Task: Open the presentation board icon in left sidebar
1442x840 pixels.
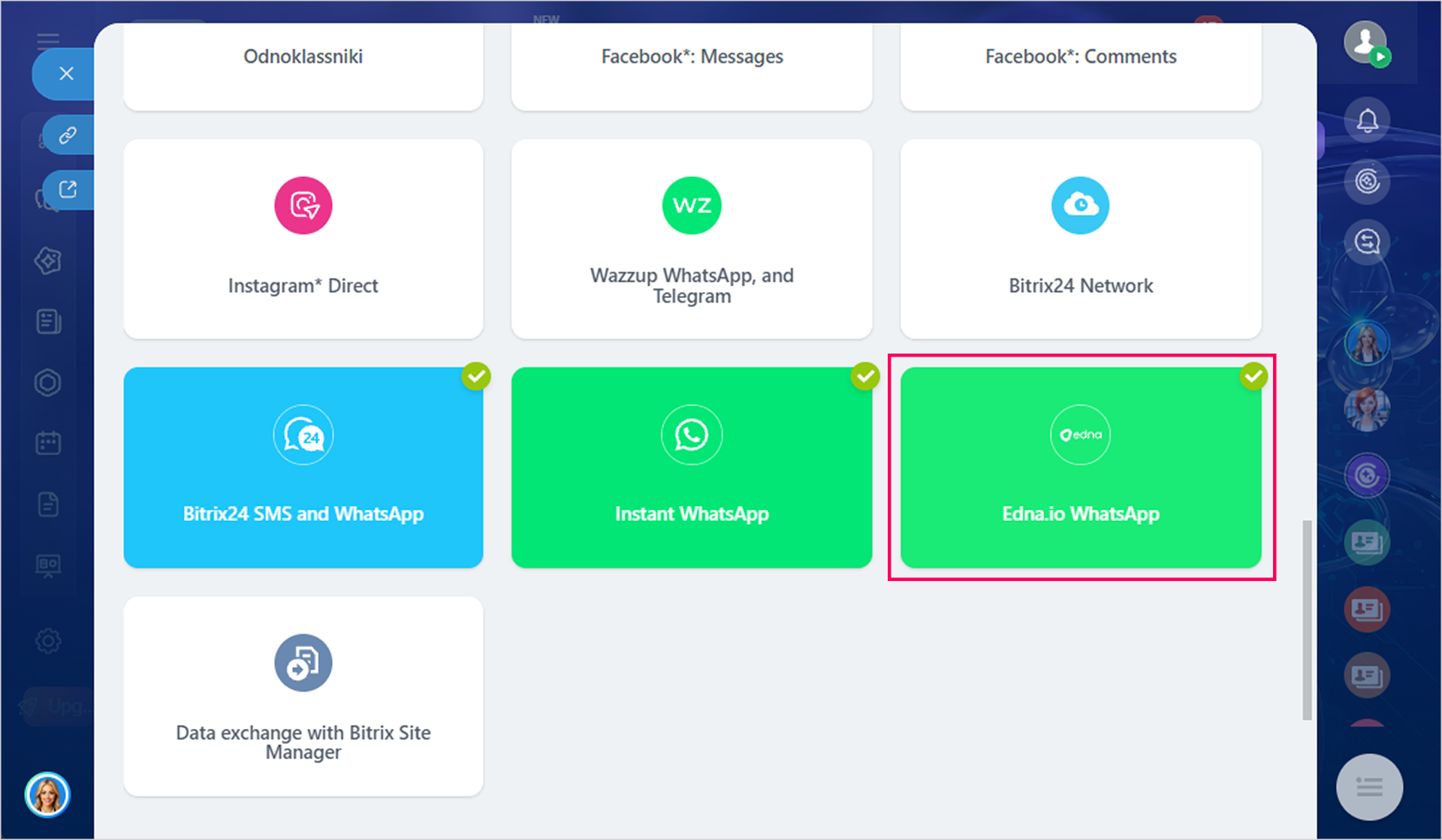Action: (48, 565)
